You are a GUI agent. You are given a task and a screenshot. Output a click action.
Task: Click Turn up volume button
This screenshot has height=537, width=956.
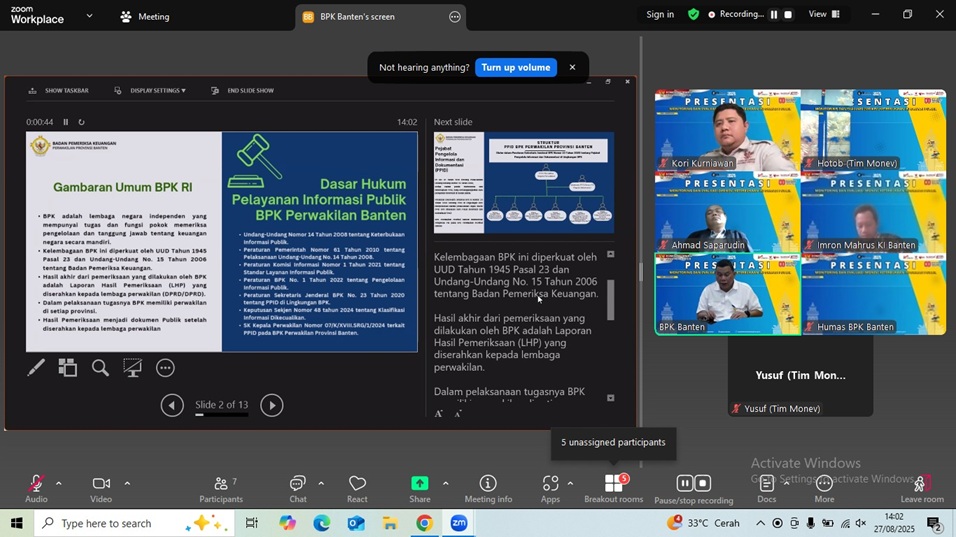(516, 67)
